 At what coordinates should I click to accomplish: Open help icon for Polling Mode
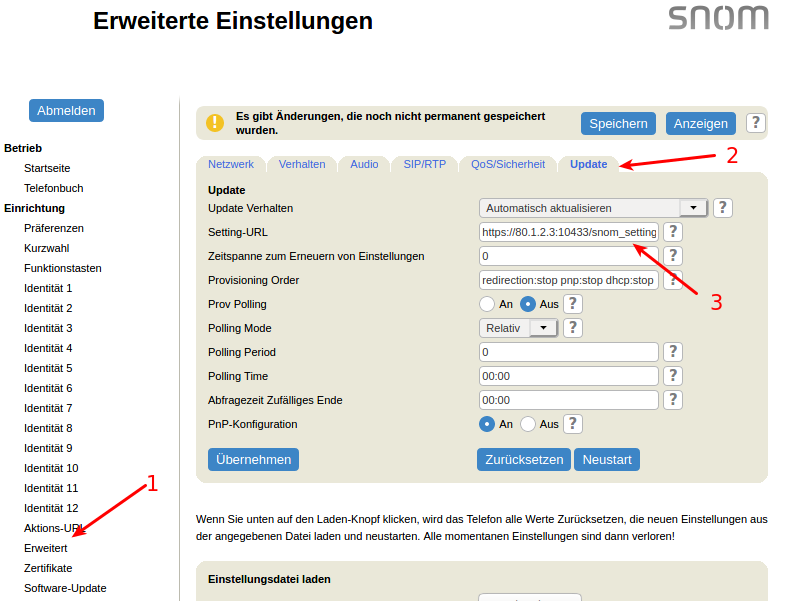[572, 328]
